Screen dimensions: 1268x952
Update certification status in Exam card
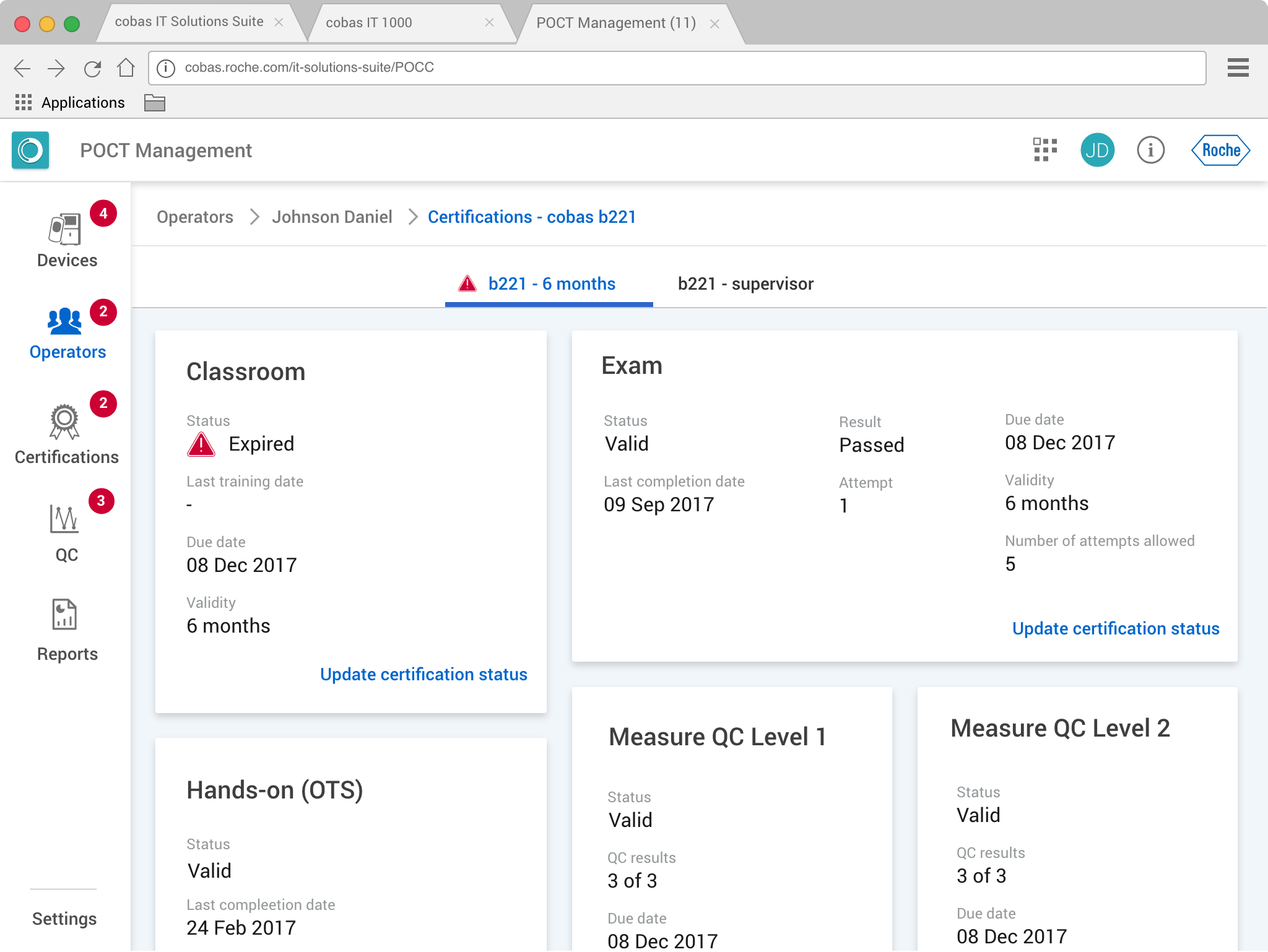coord(1115,628)
